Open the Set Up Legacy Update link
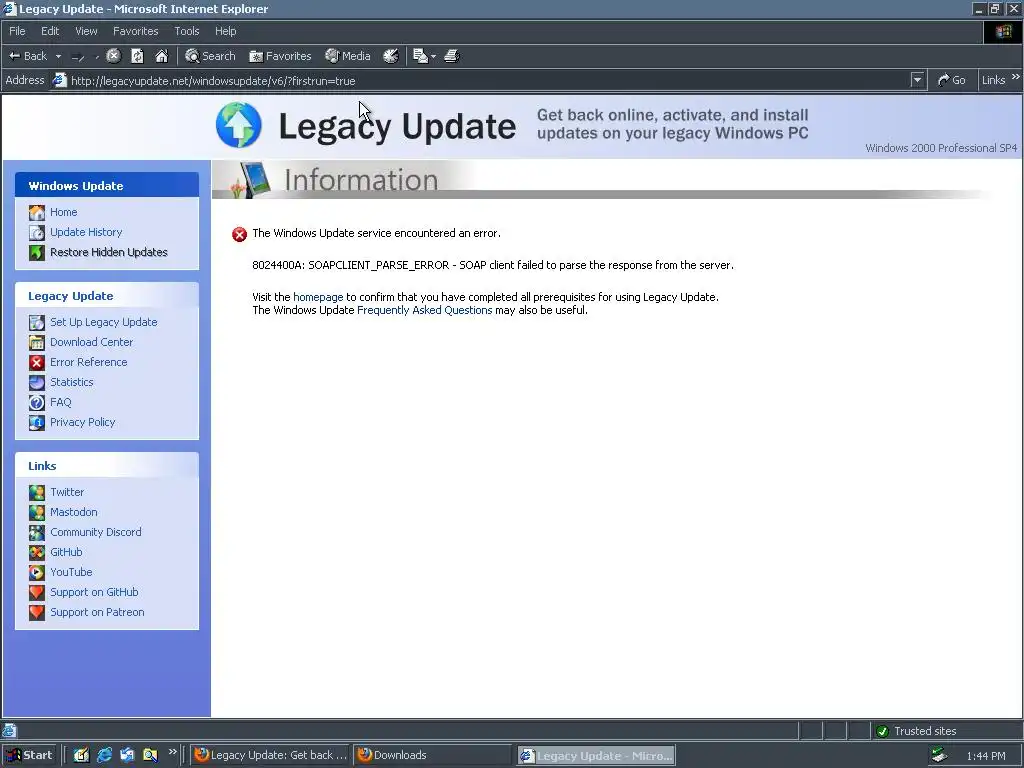The width and height of the screenshot is (1024, 768). (104, 323)
